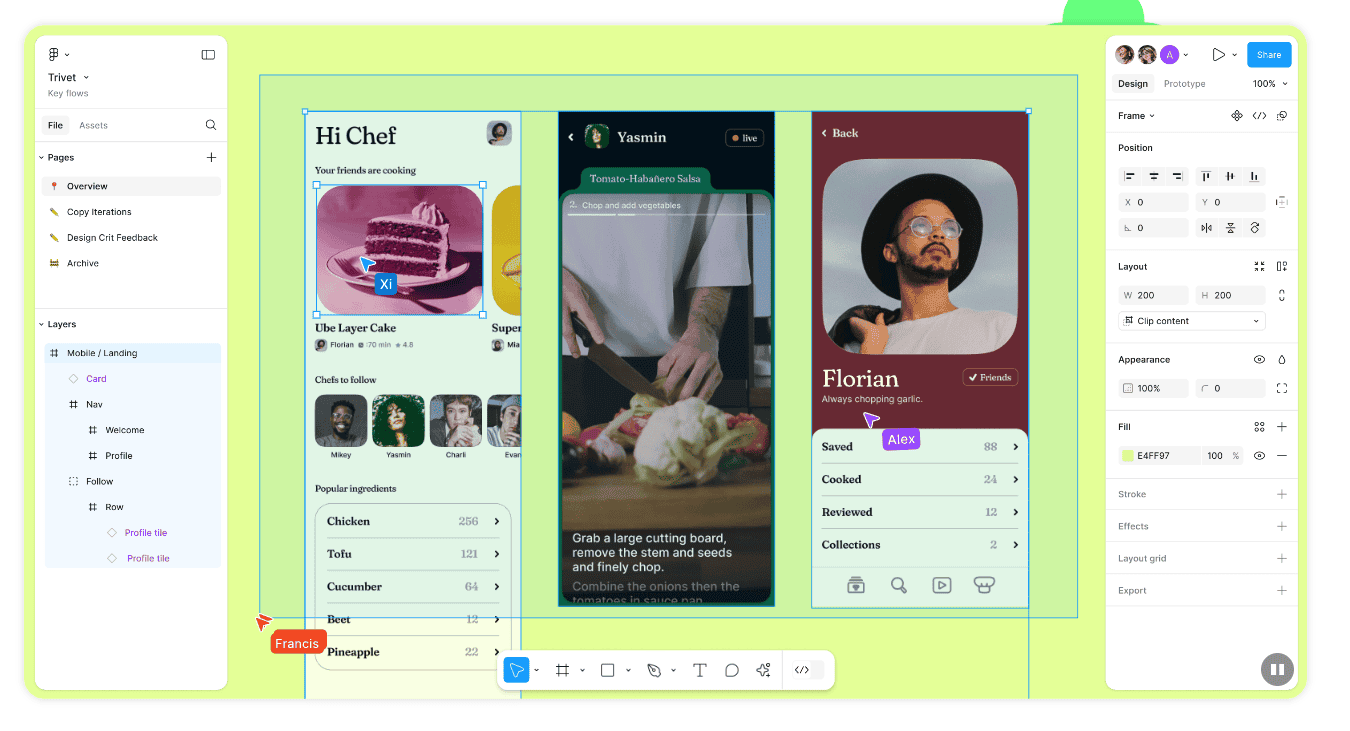The image size is (1350, 731).
Task: Open the Figma main menu logo
Action: click(54, 55)
